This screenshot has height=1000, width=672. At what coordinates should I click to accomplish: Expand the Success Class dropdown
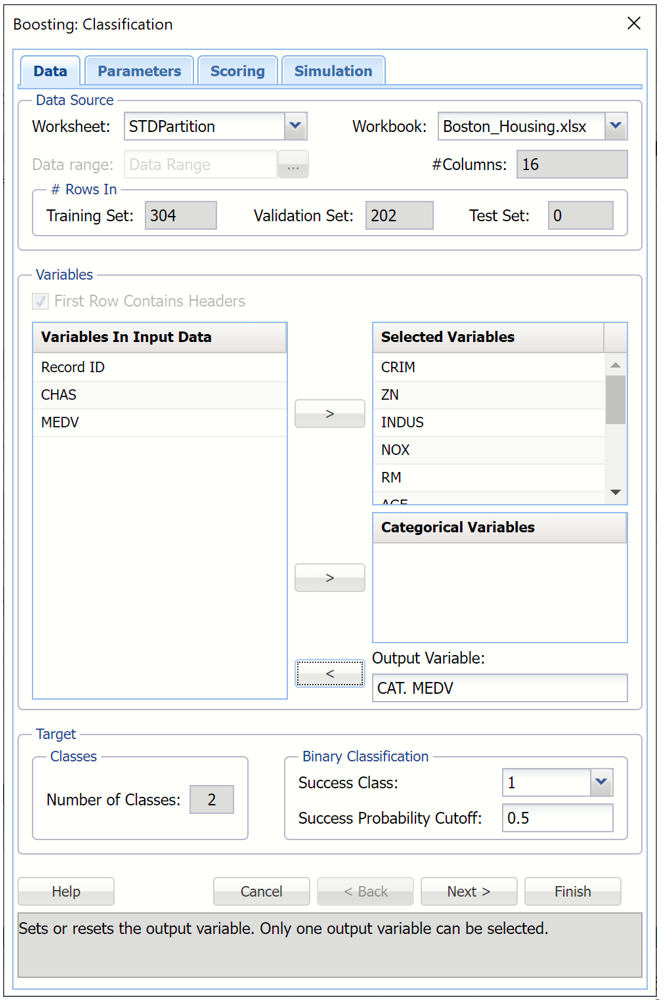tap(601, 782)
